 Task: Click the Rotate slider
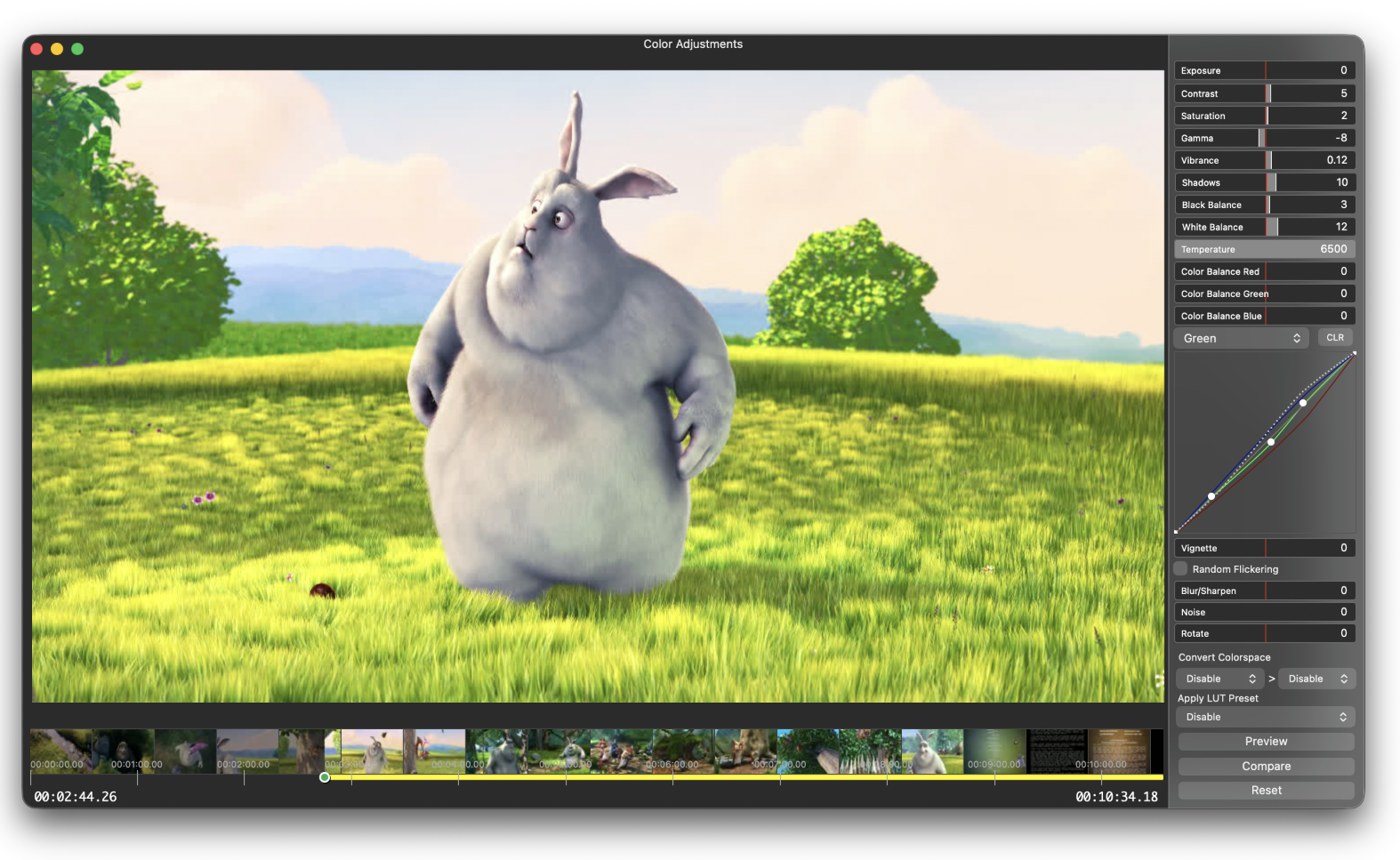coord(1265,633)
